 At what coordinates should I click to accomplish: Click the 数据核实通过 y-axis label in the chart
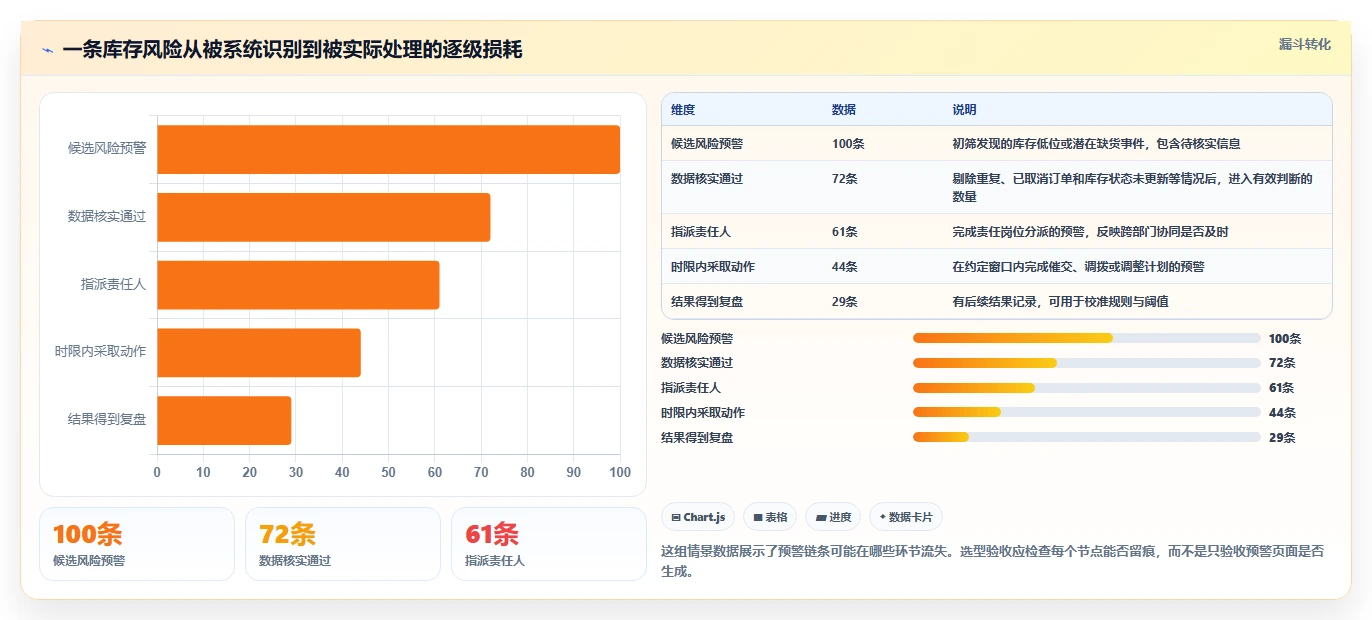pyautogui.click(x=107, y=217)
